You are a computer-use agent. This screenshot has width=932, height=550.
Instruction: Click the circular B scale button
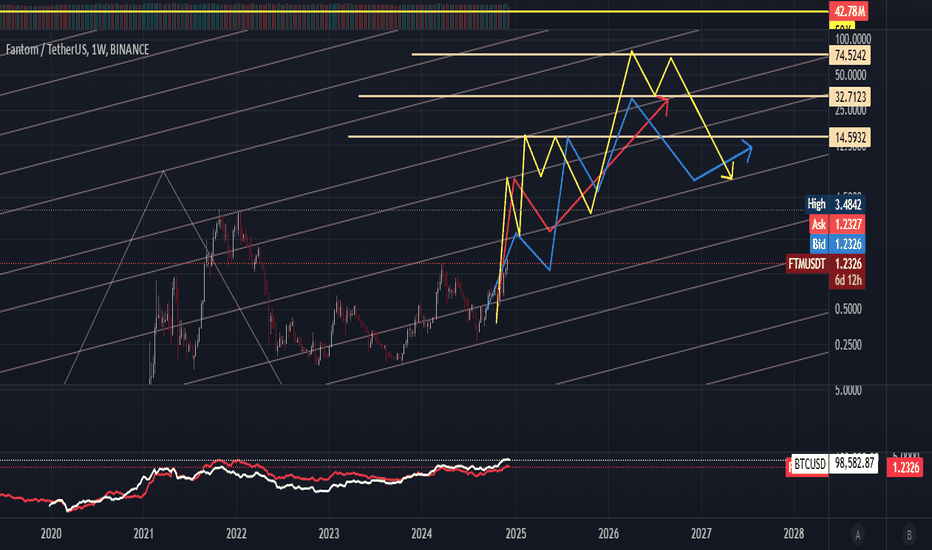(909, 535)
